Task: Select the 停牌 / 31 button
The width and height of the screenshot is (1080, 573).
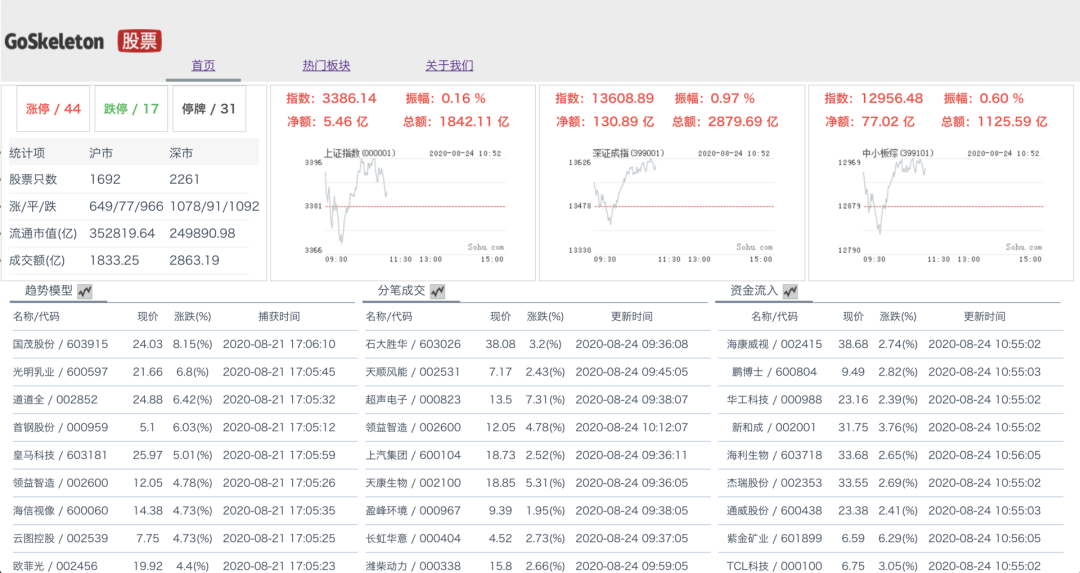Action: pyautogui.click(x=209, y=109)
